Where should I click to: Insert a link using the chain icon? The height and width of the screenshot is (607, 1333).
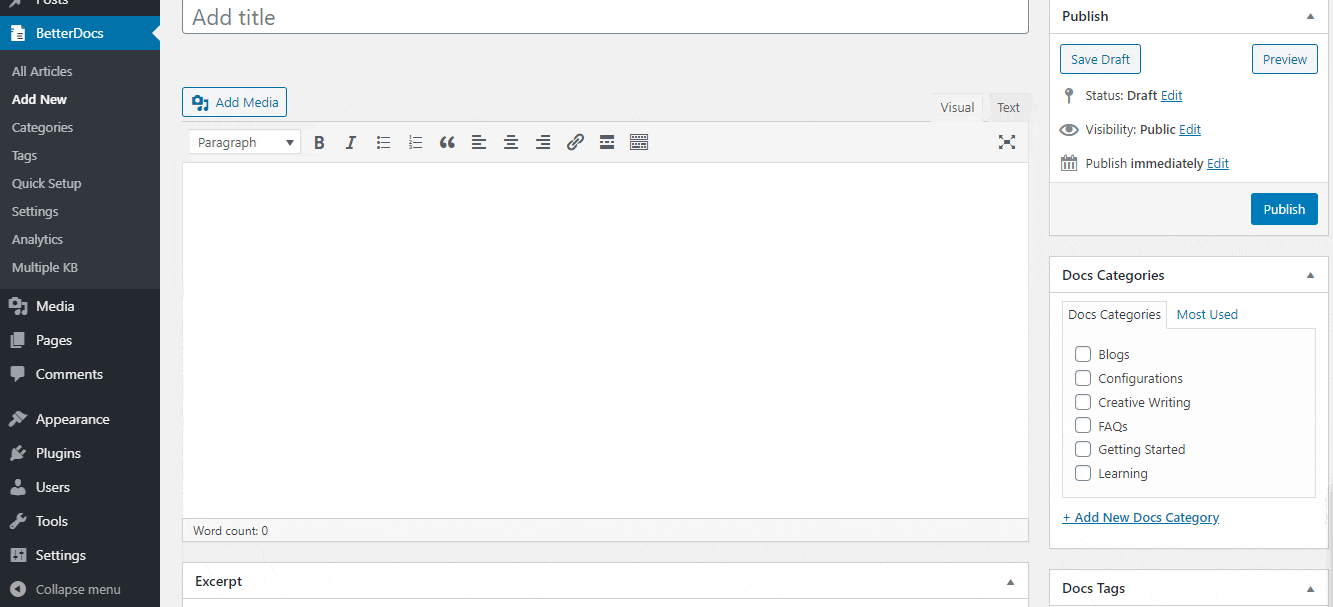pyautogui.click(x=575, y=141)
